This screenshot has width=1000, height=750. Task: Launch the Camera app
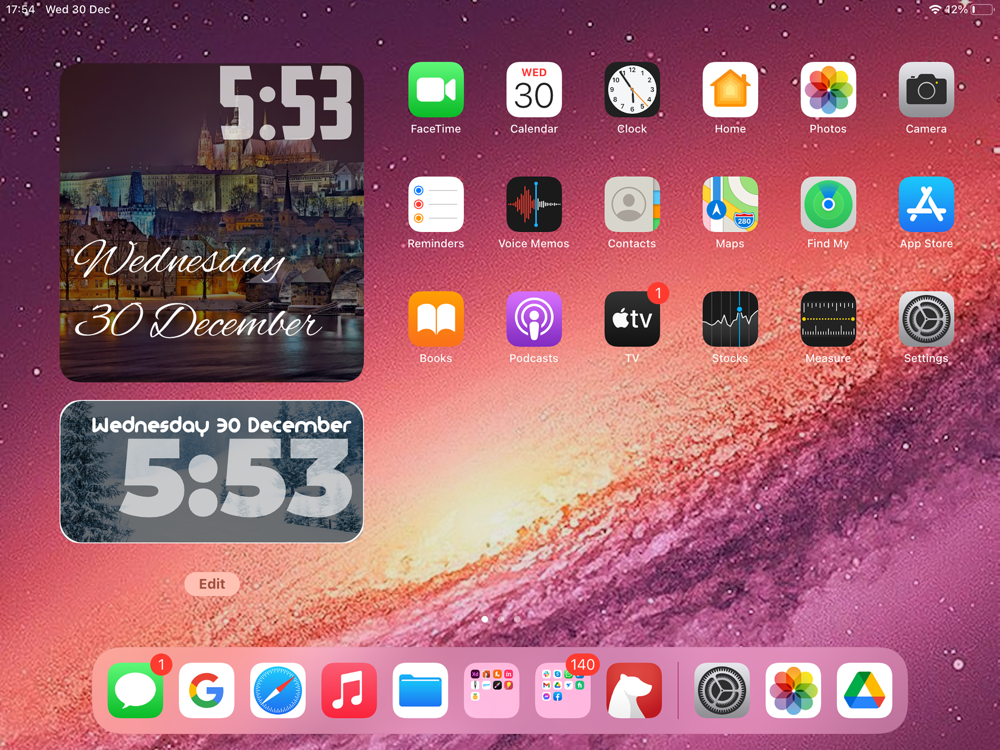926,90
